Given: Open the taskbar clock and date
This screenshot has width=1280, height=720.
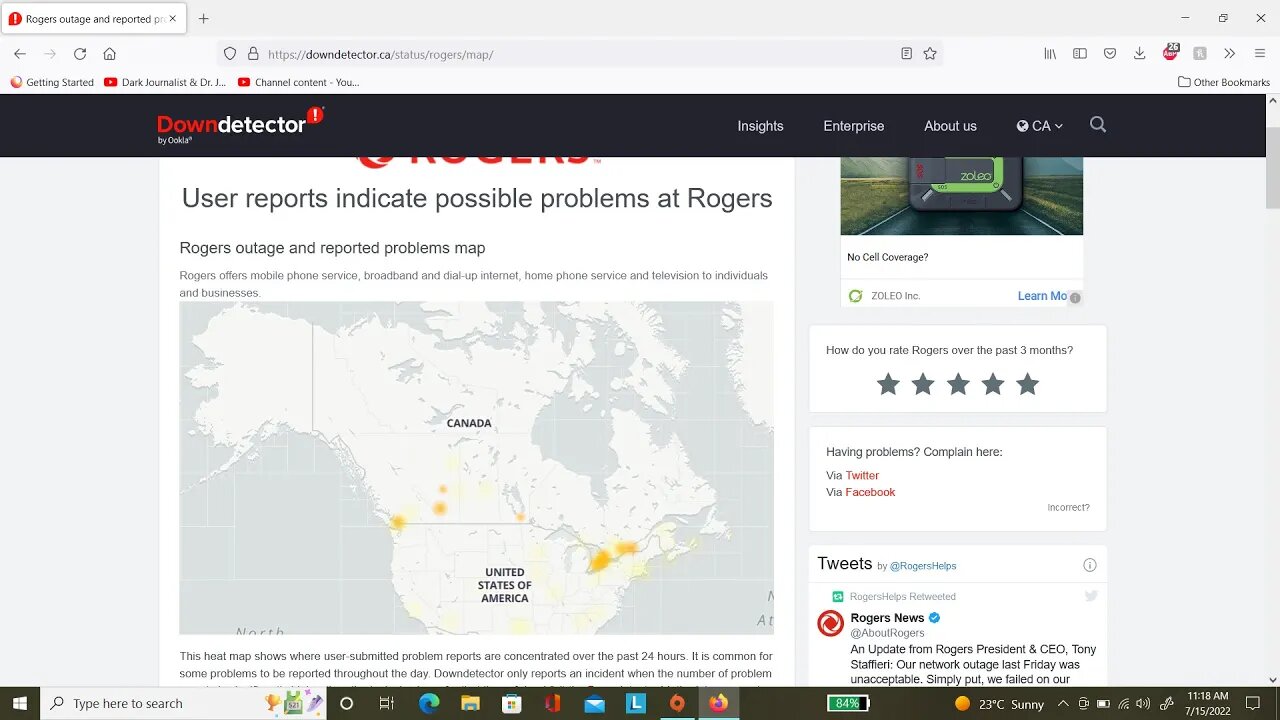Looking at the screenshot, I should pos(1207,703).
